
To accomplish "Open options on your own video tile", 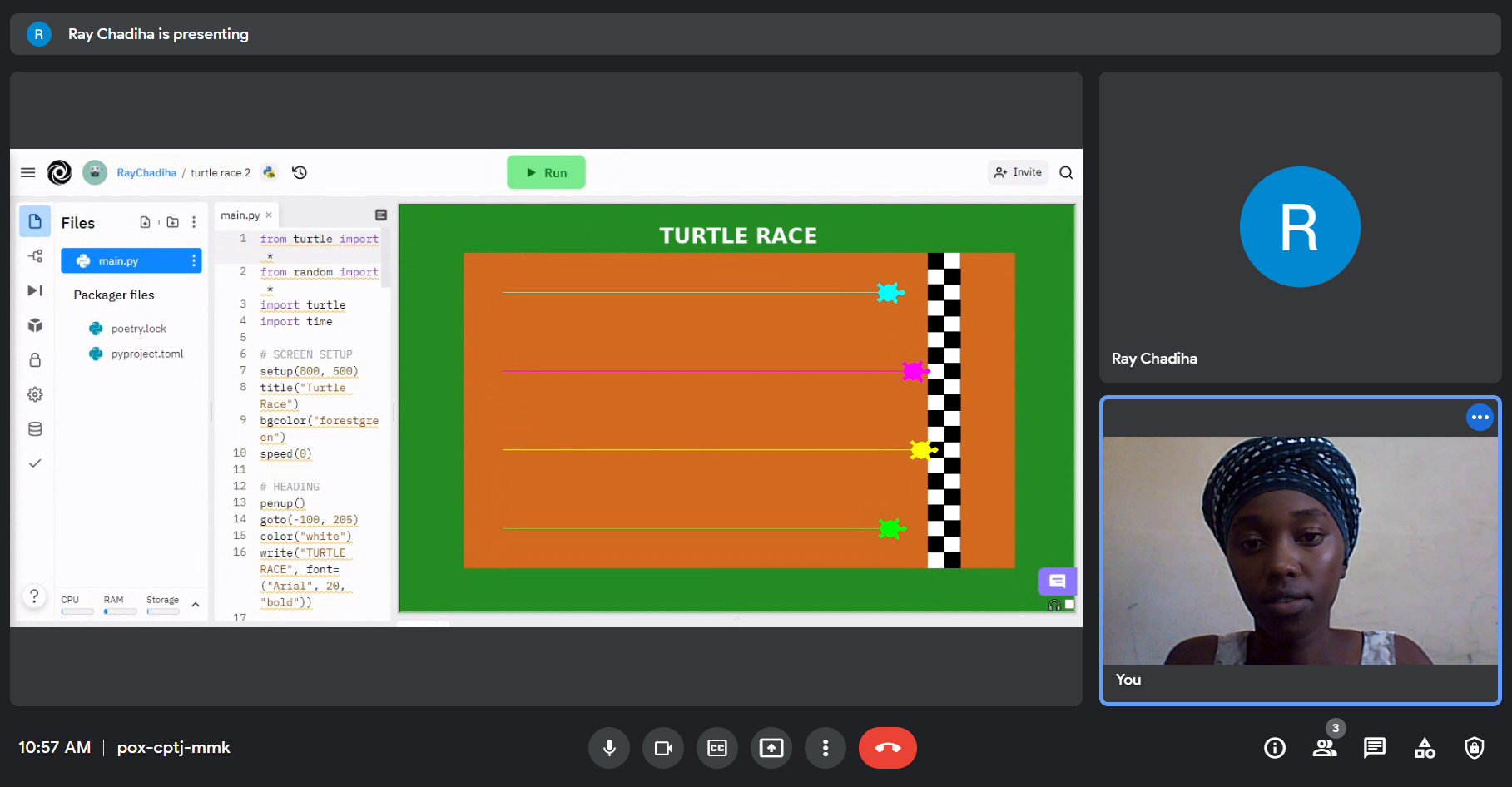I will point(1480,418).
